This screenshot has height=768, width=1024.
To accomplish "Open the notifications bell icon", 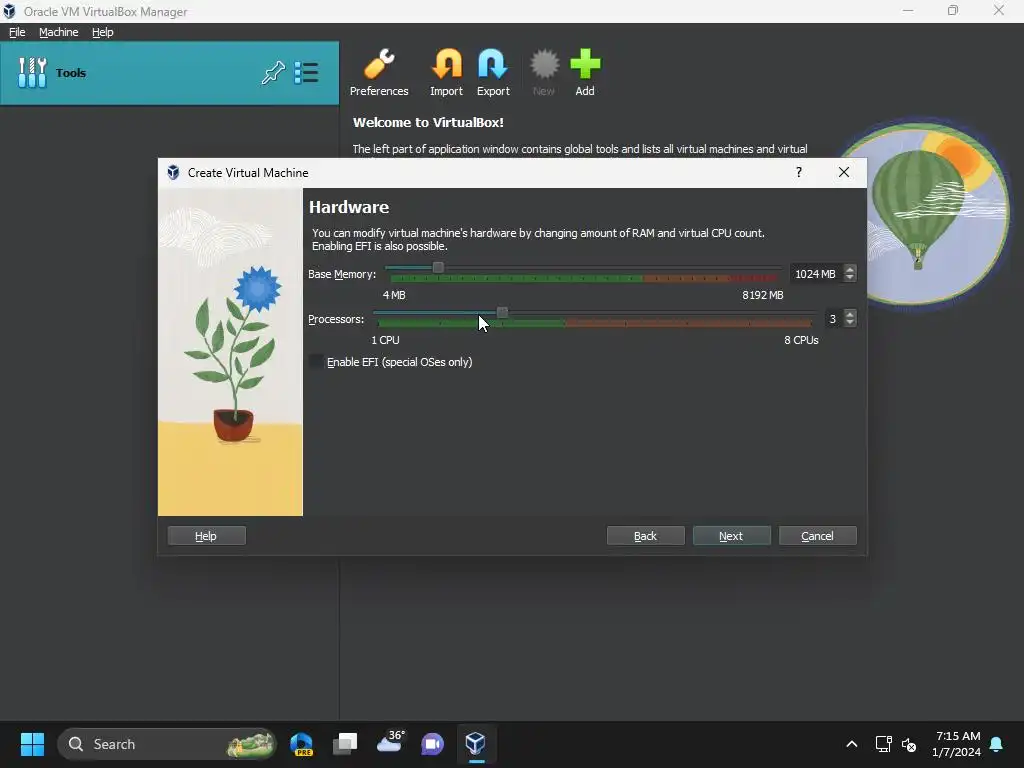I will [x=997, y=744].
